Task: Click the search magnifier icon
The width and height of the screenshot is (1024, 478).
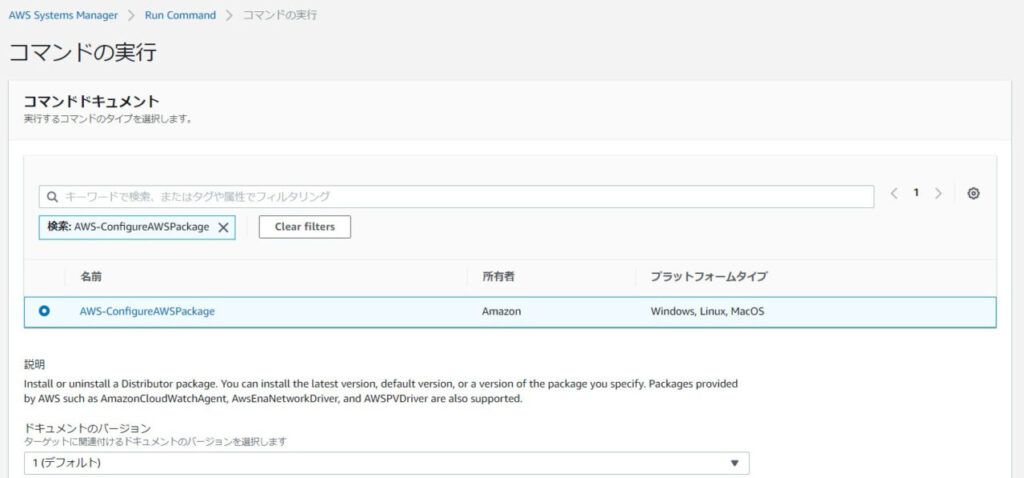Action: click(x=52, y=197)
